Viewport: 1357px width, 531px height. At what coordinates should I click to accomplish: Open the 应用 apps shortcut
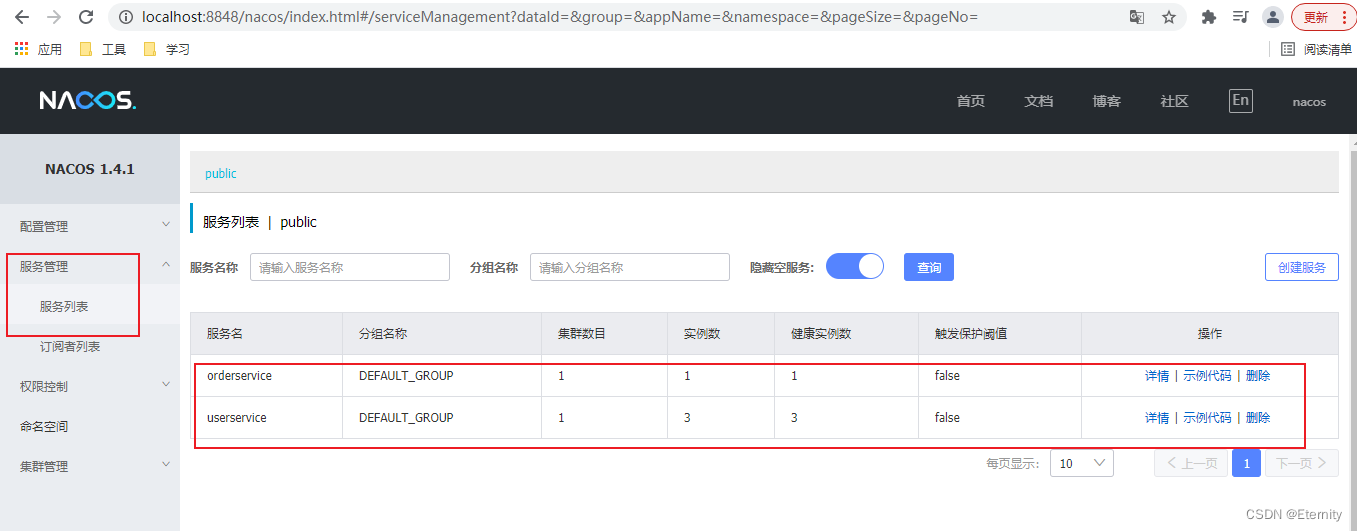click(38, 49)
